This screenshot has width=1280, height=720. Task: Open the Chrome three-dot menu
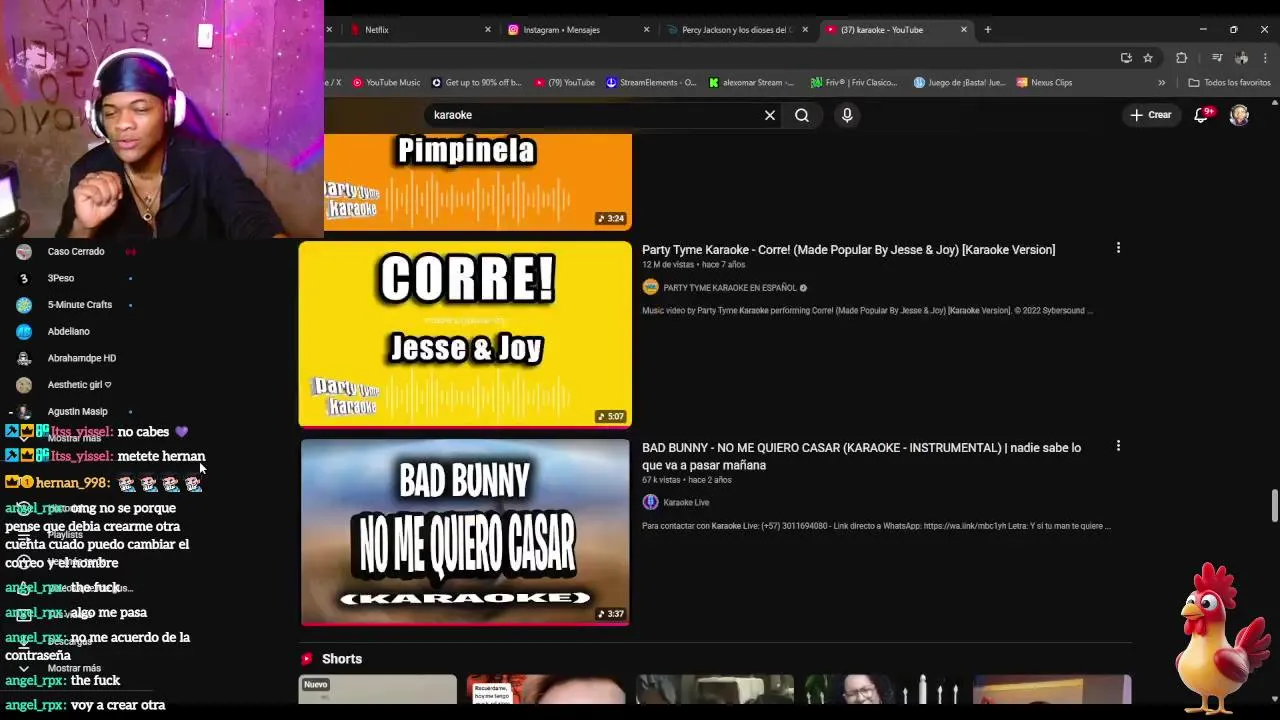pos(1265,58)
